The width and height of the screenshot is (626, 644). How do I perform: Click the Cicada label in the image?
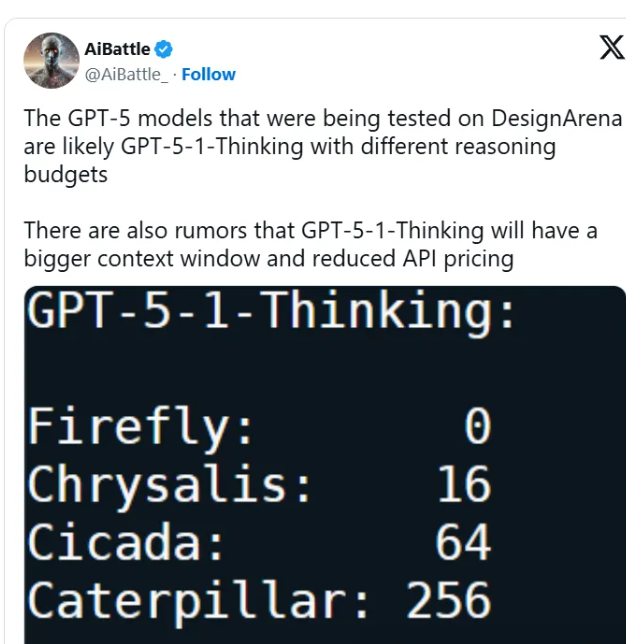[x=125, y=543]
